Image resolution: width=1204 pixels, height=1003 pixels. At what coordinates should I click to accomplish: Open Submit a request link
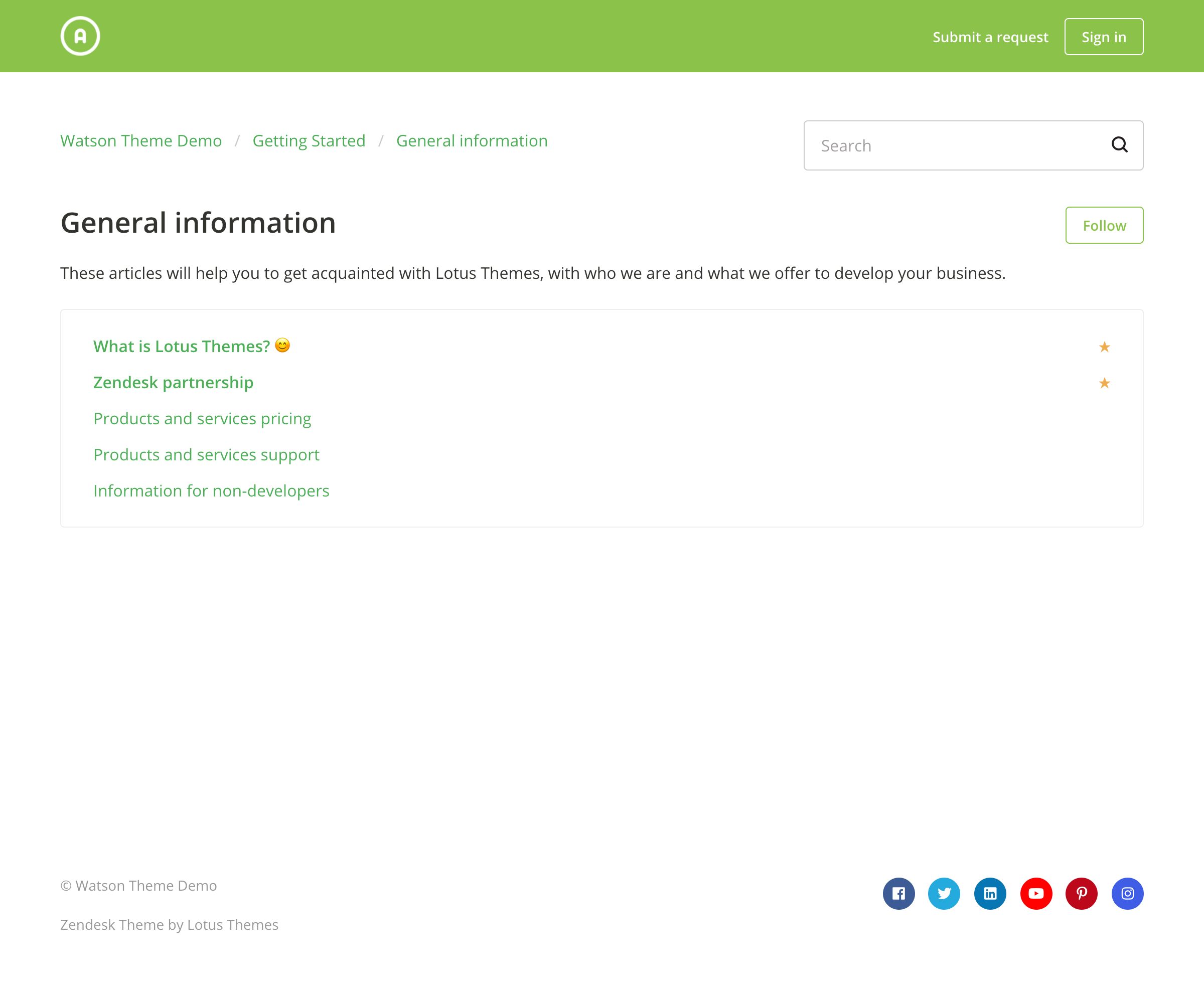(x=990, y=37)
